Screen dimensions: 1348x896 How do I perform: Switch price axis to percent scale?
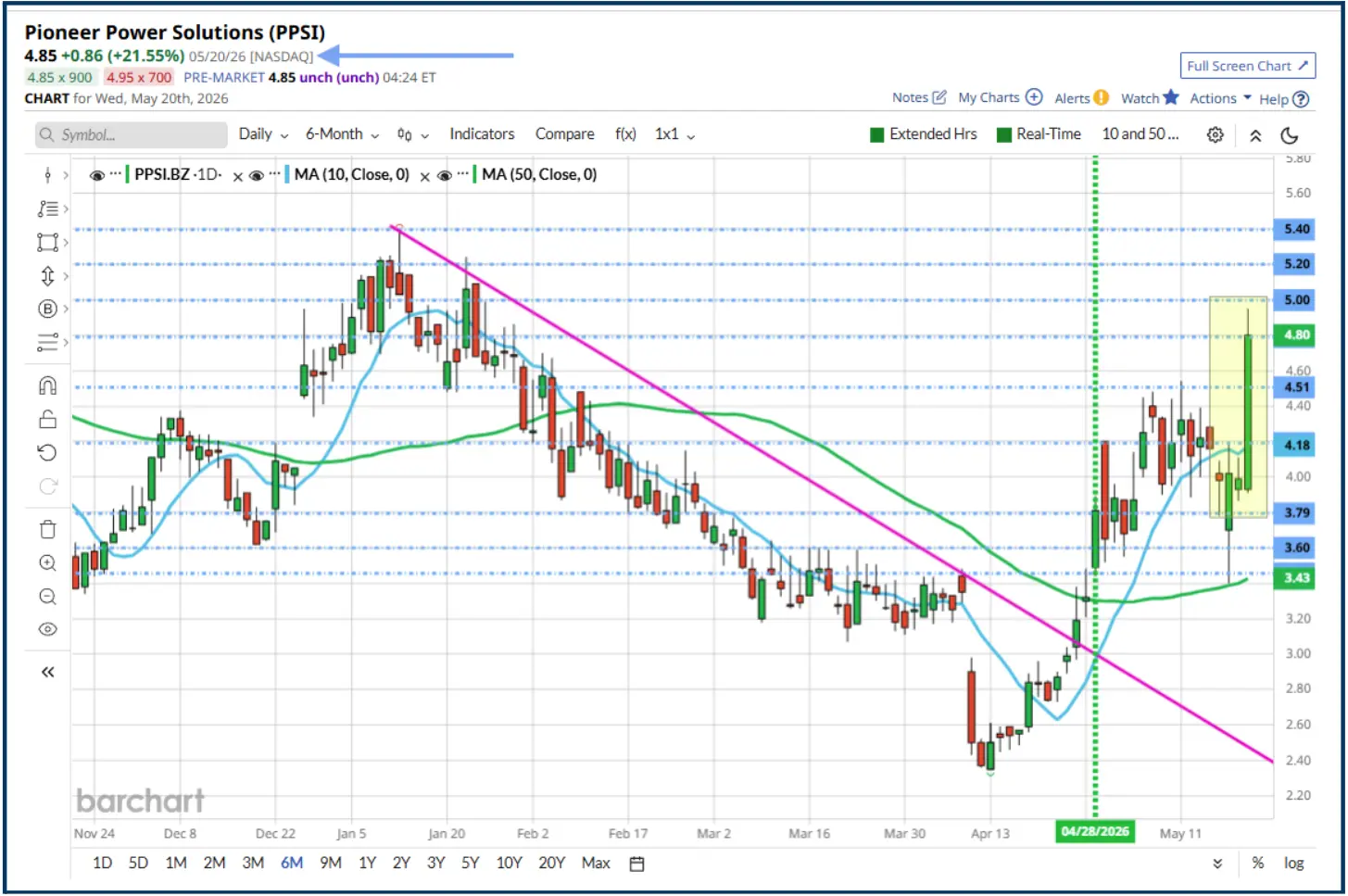pyautogui.click(x=1257, y=864)
